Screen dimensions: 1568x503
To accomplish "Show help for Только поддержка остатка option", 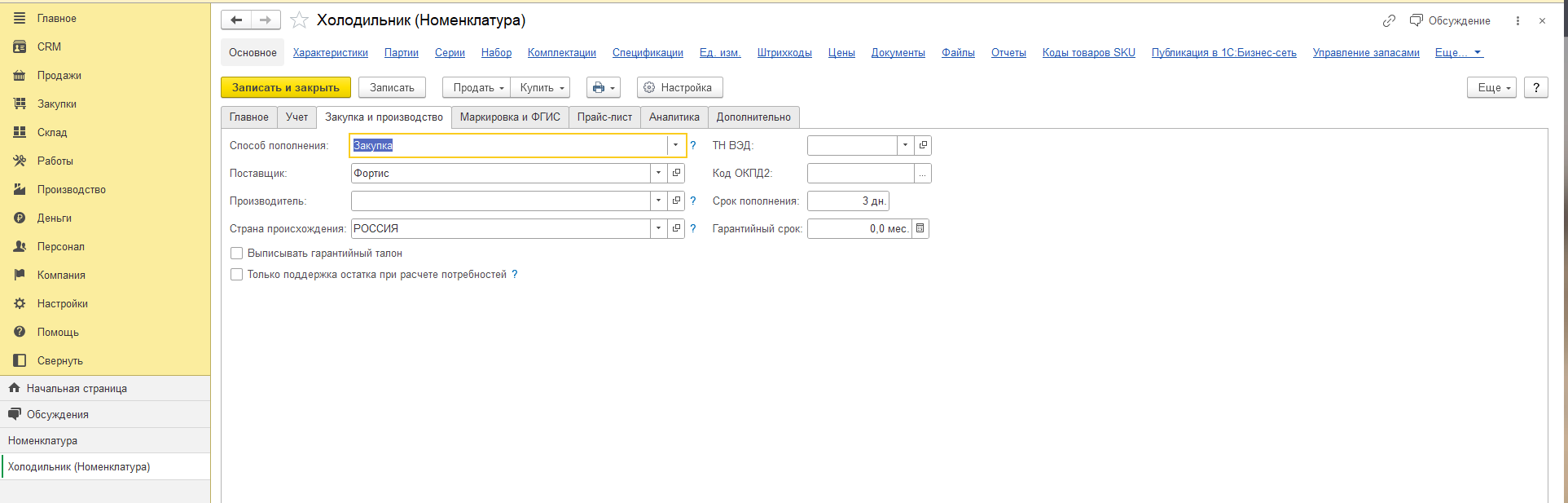I will (515, 275).
